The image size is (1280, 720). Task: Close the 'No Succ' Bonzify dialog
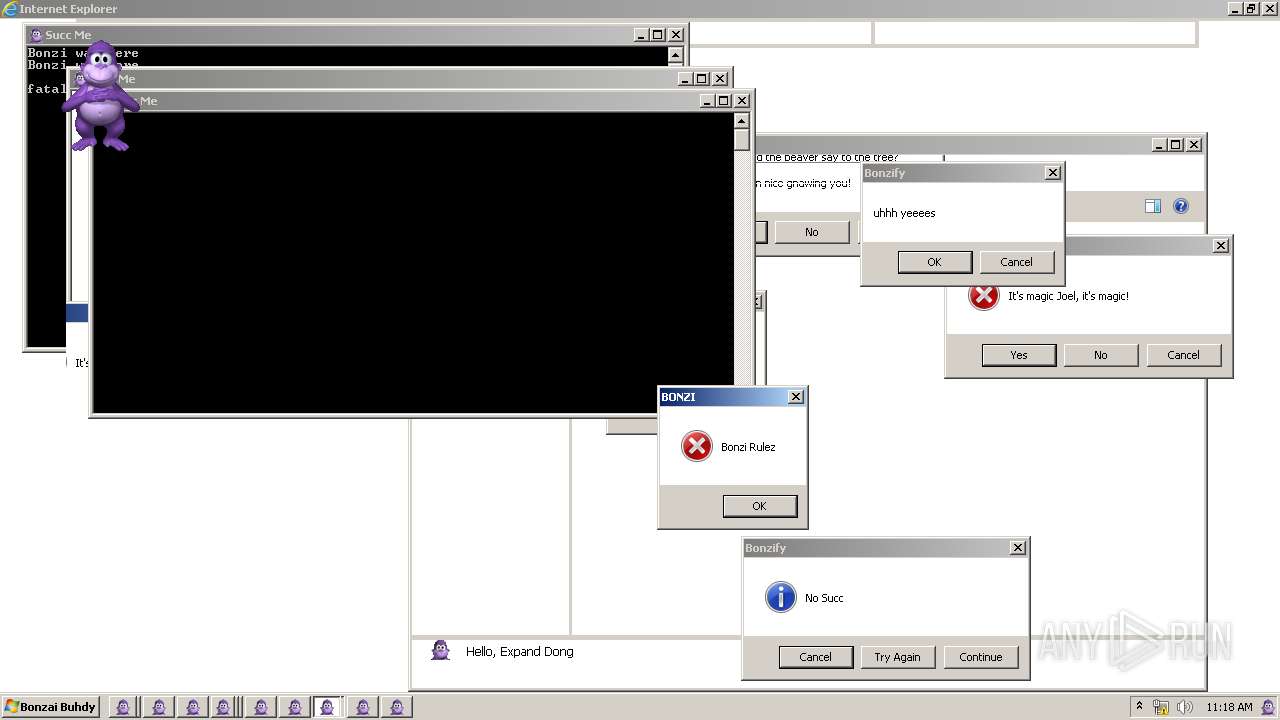tap(1018, 548)
